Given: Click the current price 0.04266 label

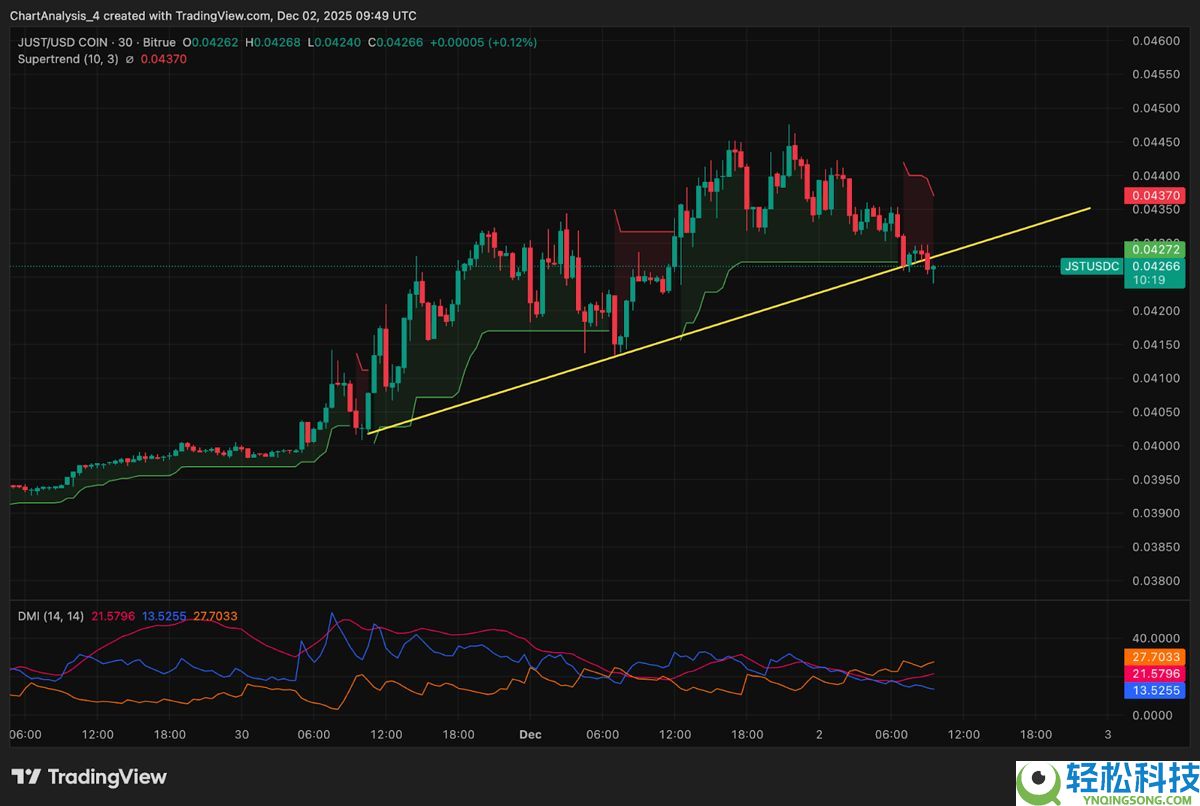Looking at the screenshot, I should pyautogui.click(x=1153, y=266).
